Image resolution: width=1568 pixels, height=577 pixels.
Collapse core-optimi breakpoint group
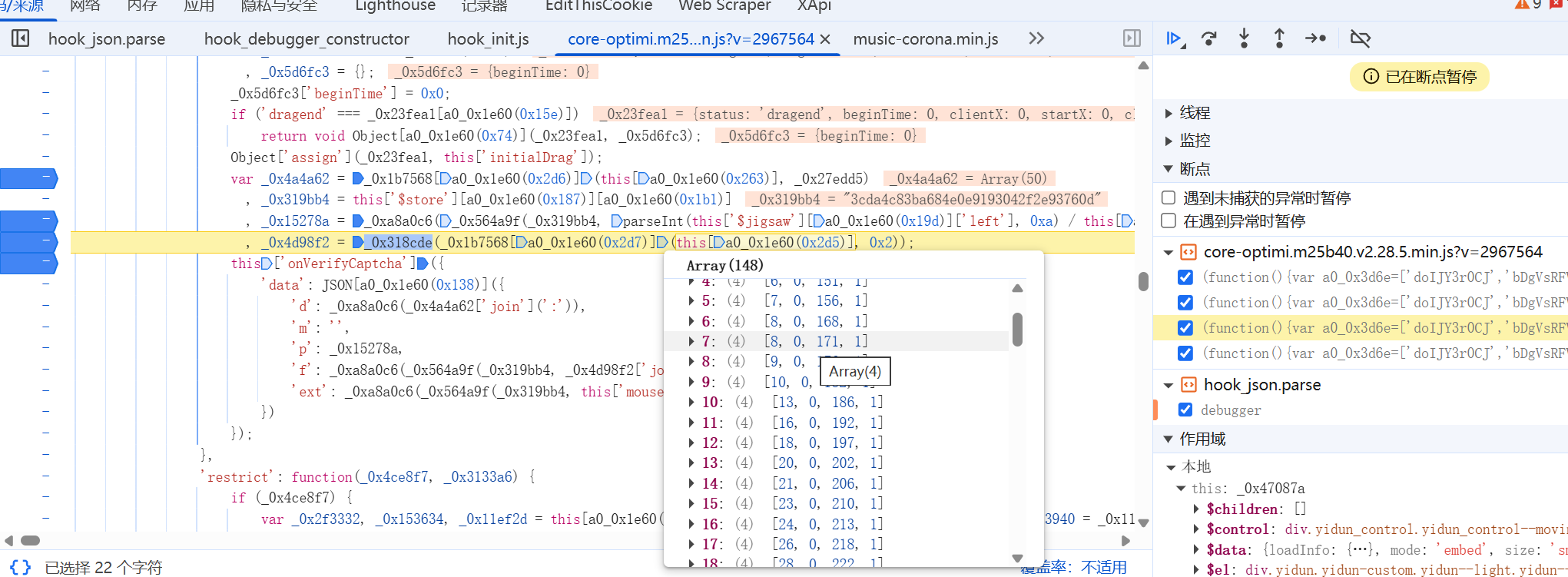tap(1169, 252)
